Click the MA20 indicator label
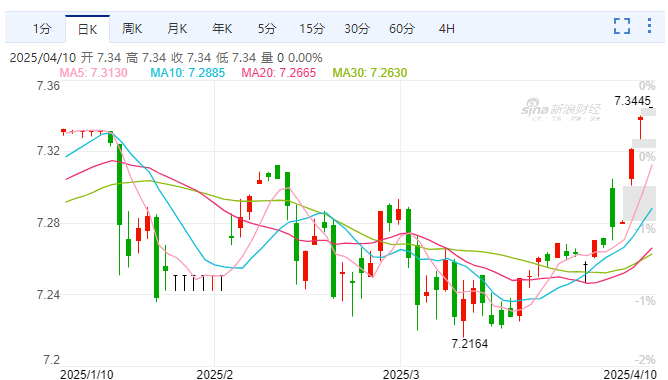 (x=279, y=73)
